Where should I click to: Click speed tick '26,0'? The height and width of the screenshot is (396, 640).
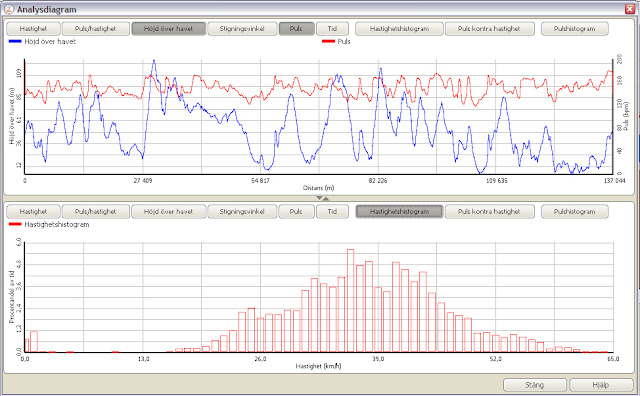[x=260, y=359]
